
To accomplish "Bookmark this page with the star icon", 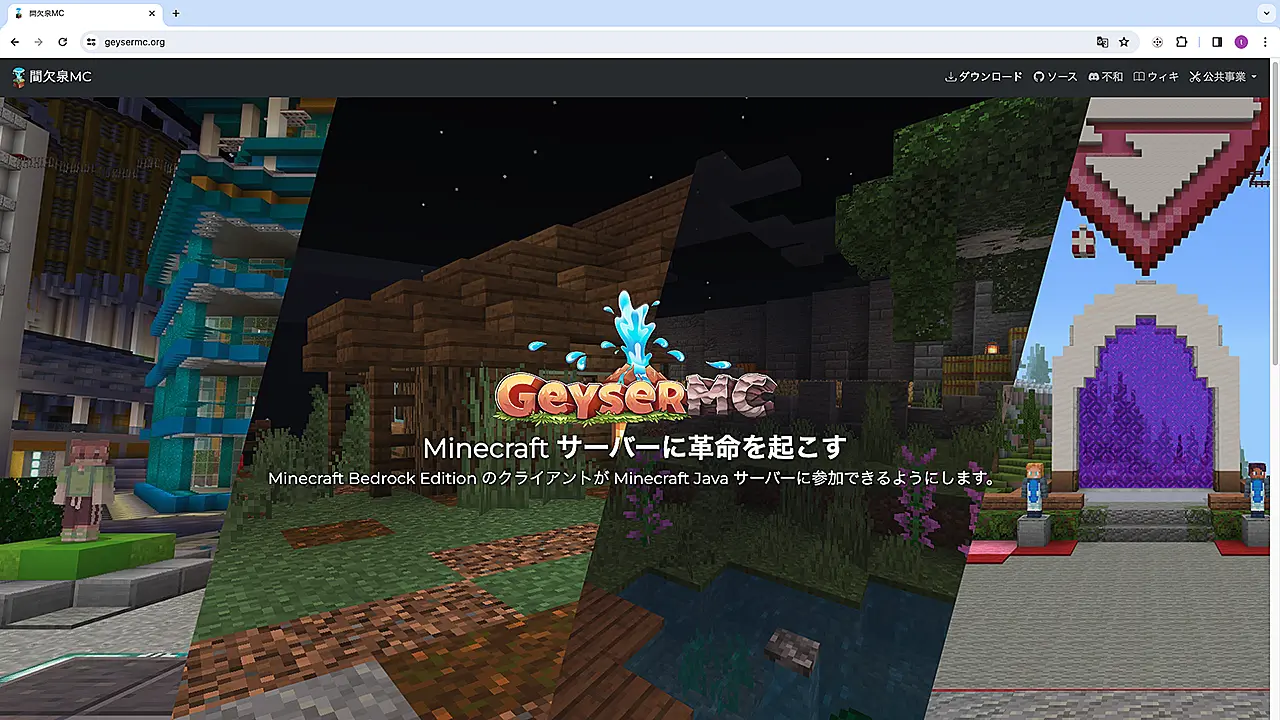I will [x=1124, y=42].
